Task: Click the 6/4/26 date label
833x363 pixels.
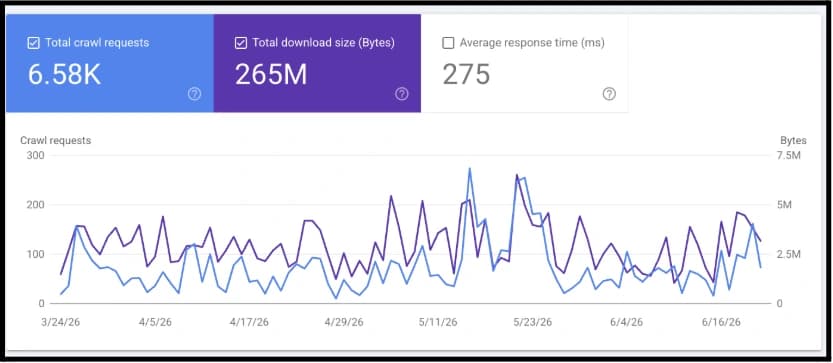Action: click(x=627, y=322)
